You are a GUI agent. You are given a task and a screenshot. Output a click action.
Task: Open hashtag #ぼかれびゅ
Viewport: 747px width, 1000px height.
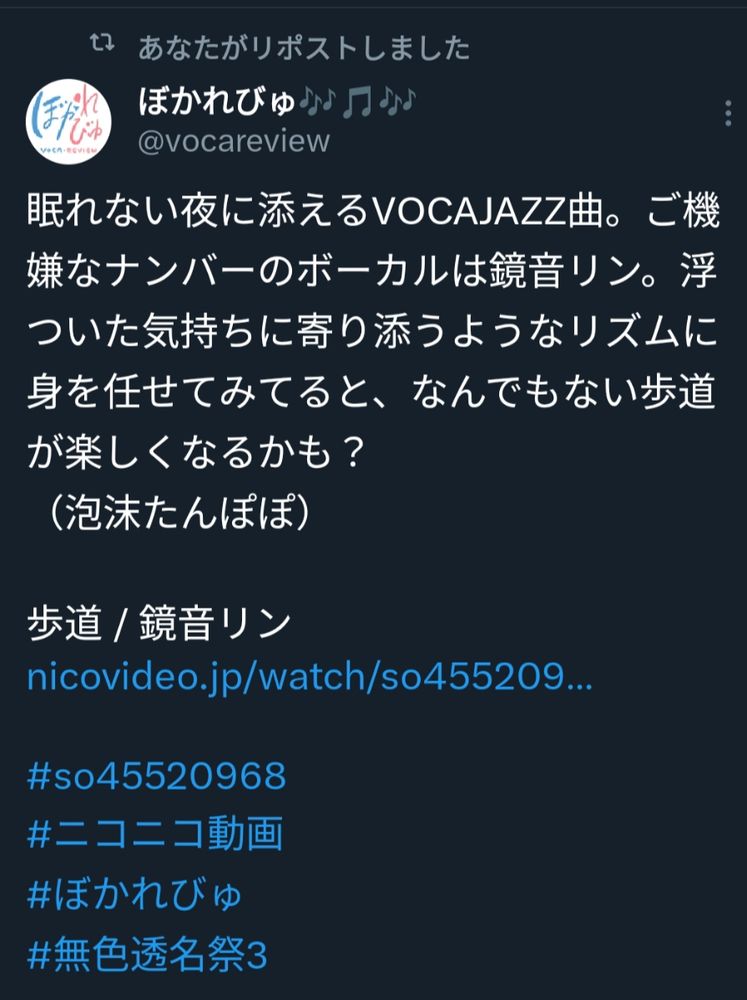point(135,895)
